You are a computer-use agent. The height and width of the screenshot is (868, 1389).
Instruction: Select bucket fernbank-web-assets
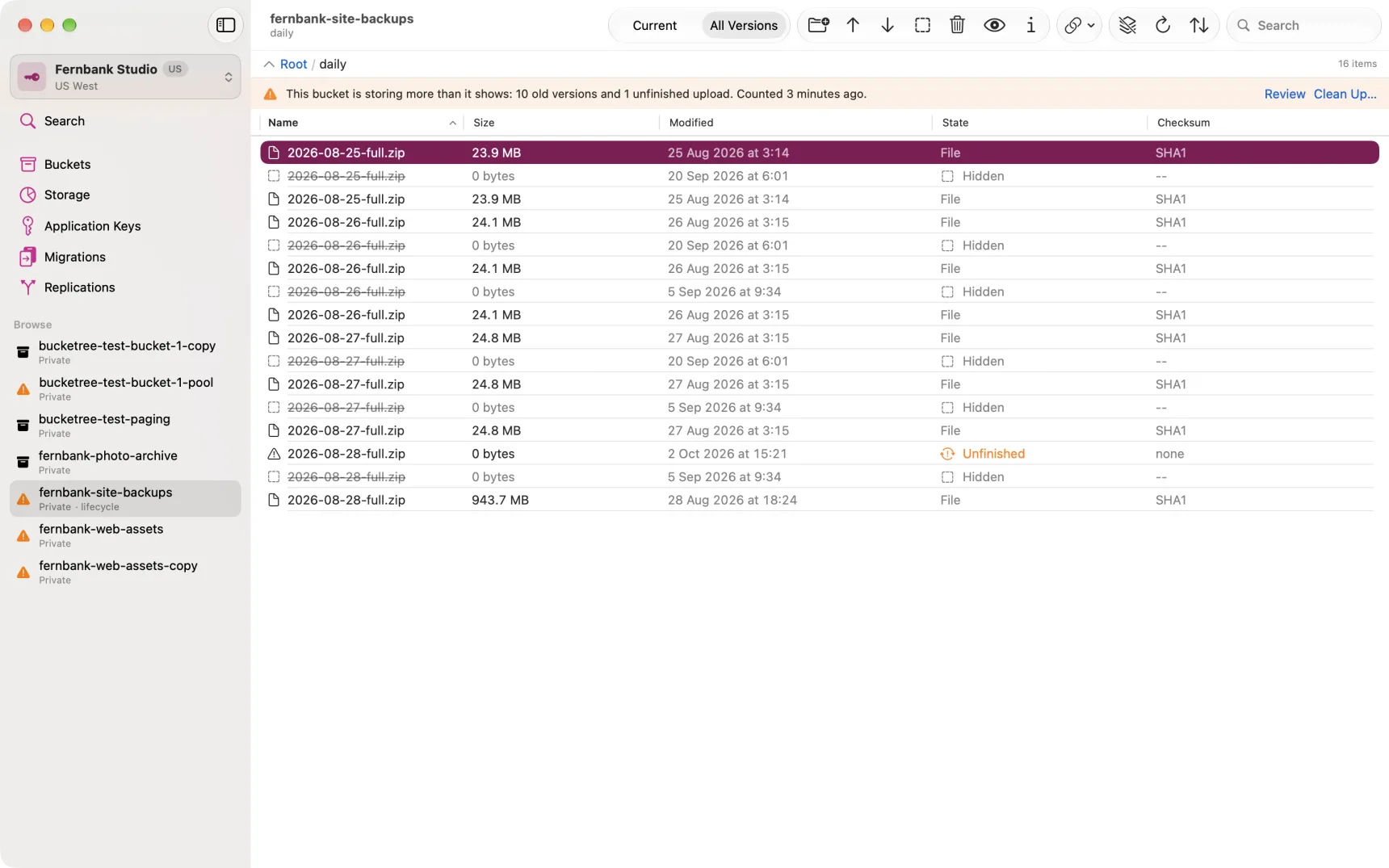coord(125,535)
